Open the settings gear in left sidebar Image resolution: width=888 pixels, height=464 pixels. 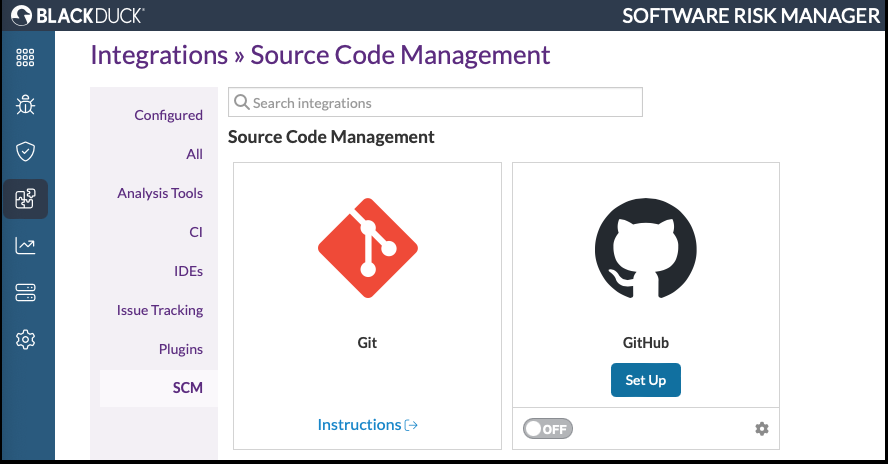tap(25, 340)
